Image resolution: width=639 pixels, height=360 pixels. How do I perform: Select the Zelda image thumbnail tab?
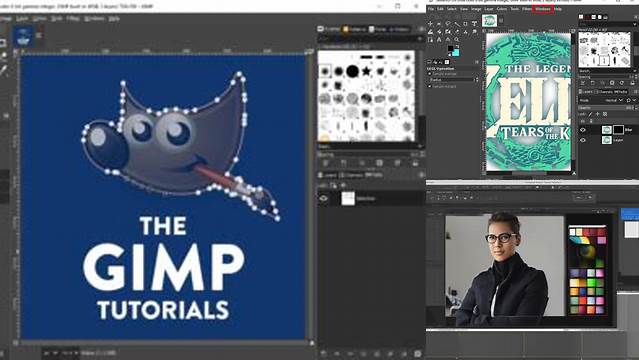point(489,20)
